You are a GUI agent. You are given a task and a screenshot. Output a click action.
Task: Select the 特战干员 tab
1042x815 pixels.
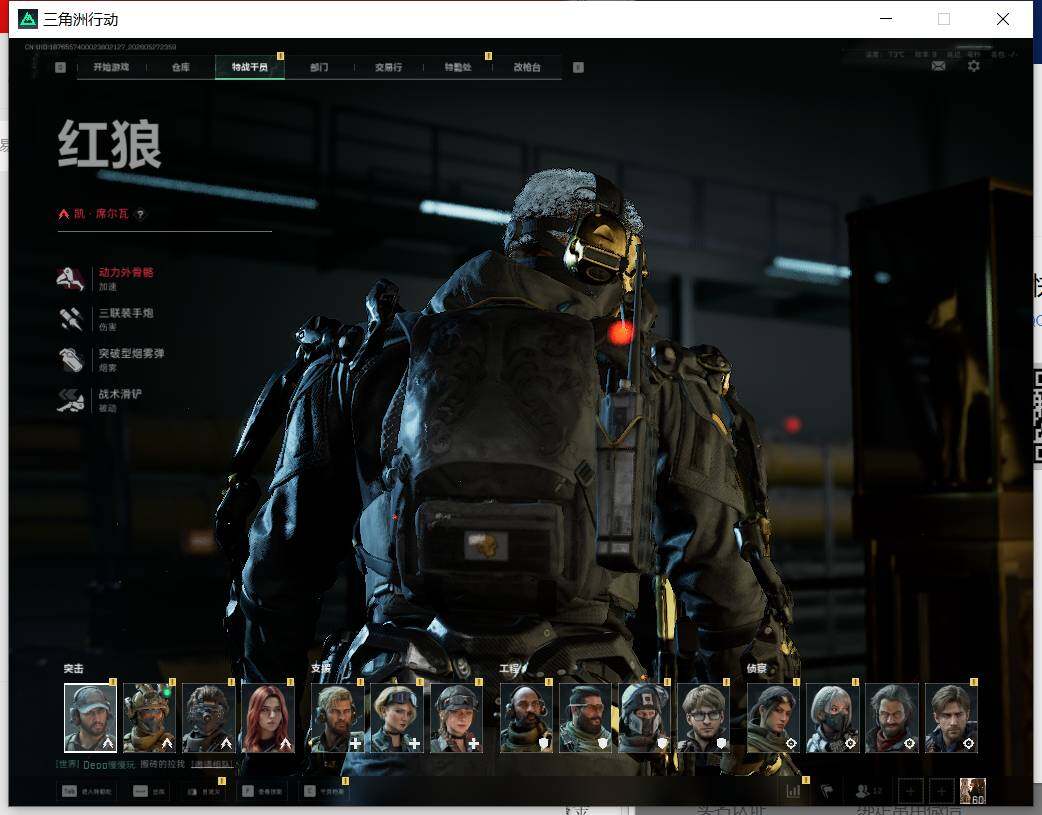click(250, 67)
